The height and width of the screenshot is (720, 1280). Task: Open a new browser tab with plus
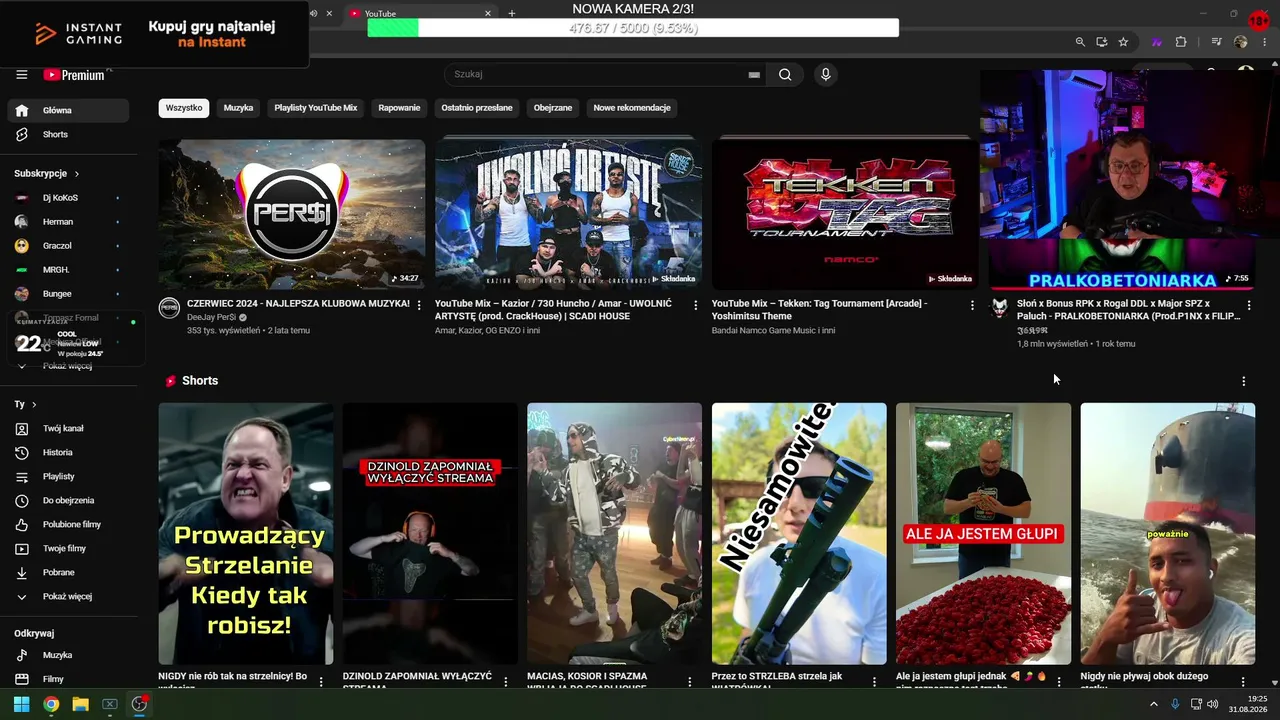[512, 13]
